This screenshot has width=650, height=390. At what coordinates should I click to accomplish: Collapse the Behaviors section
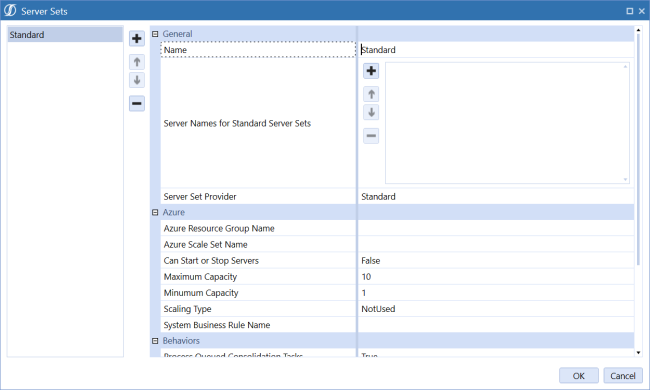tap(155, 341)
